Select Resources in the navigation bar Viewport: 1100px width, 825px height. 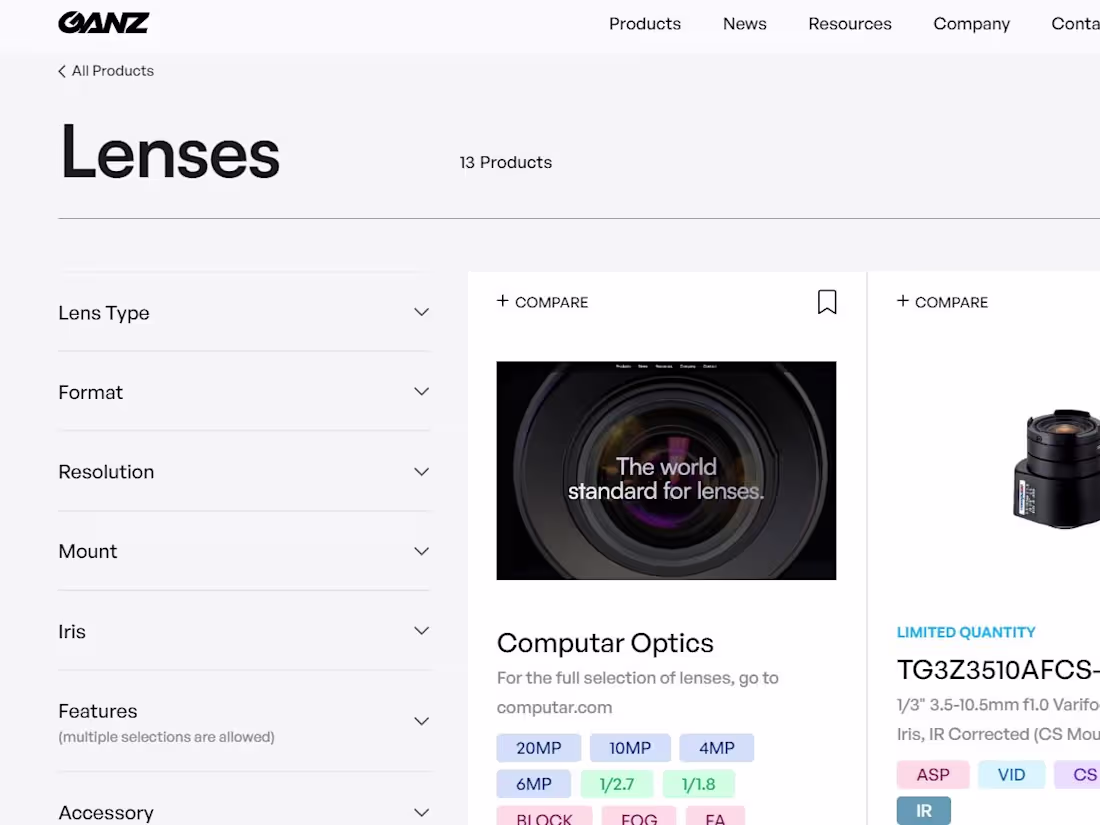click(850, 23)
